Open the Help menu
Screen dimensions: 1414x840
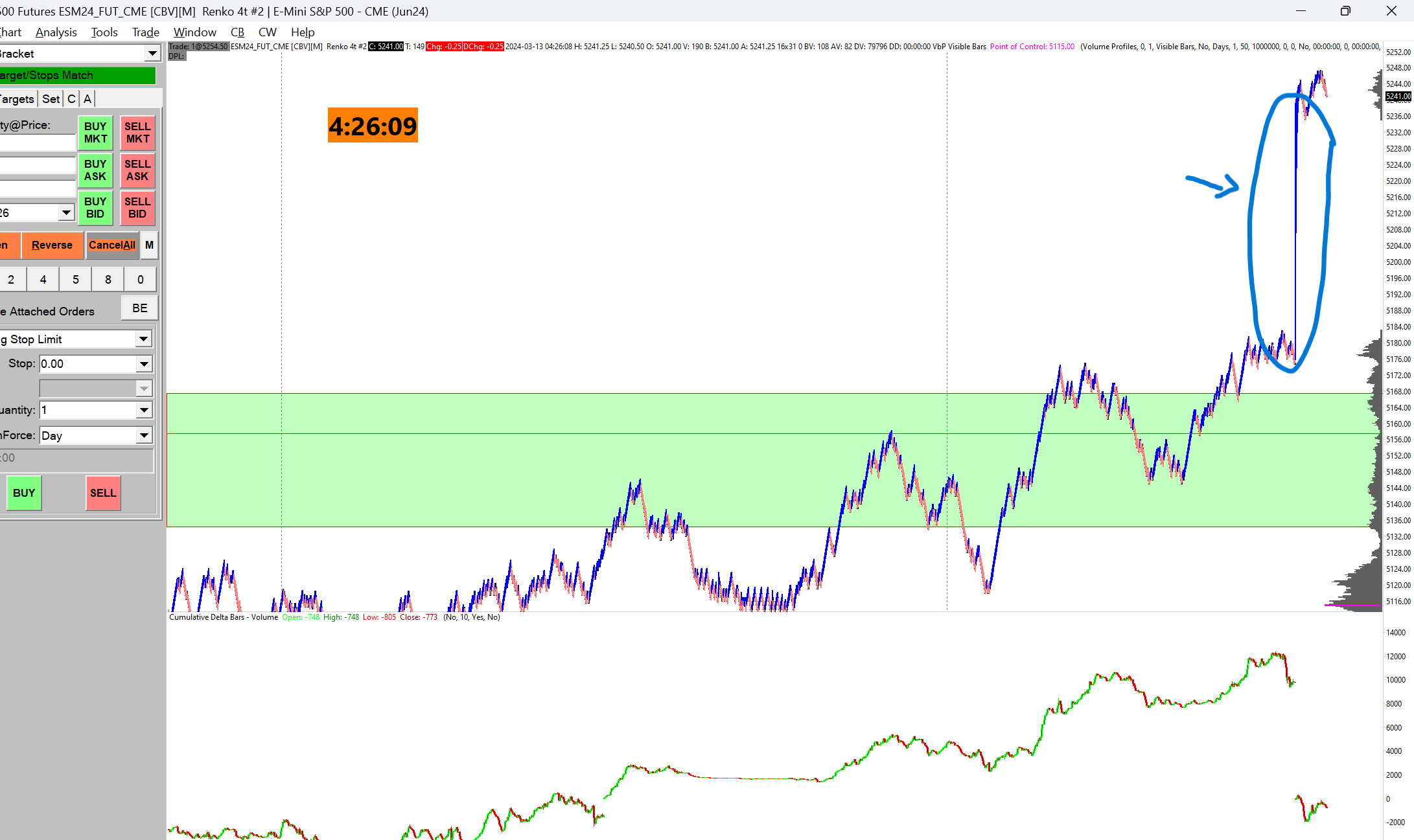tap(303, 32)
